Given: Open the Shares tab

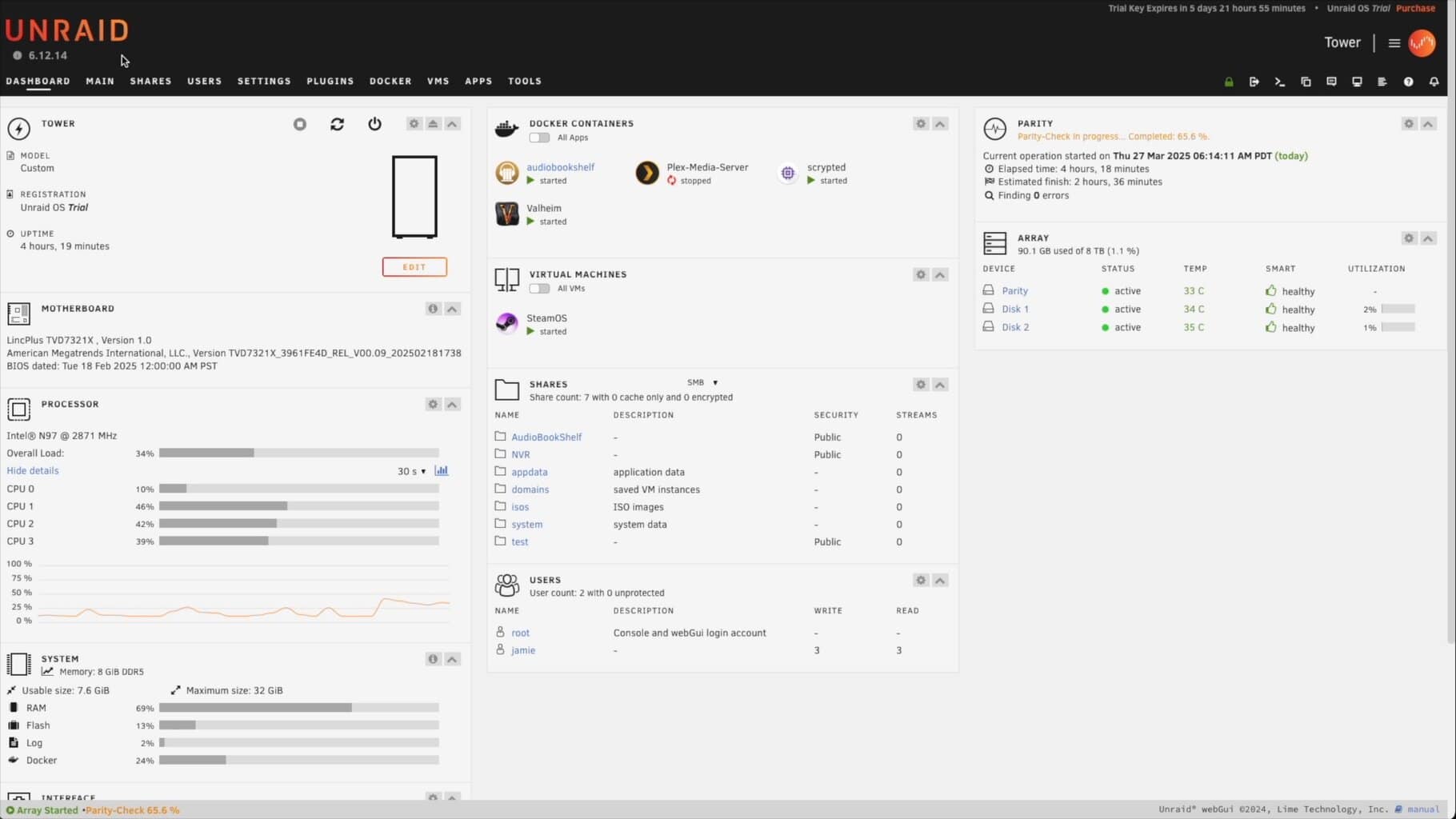Looking at the screenshot, I should (x=151, y=82).
